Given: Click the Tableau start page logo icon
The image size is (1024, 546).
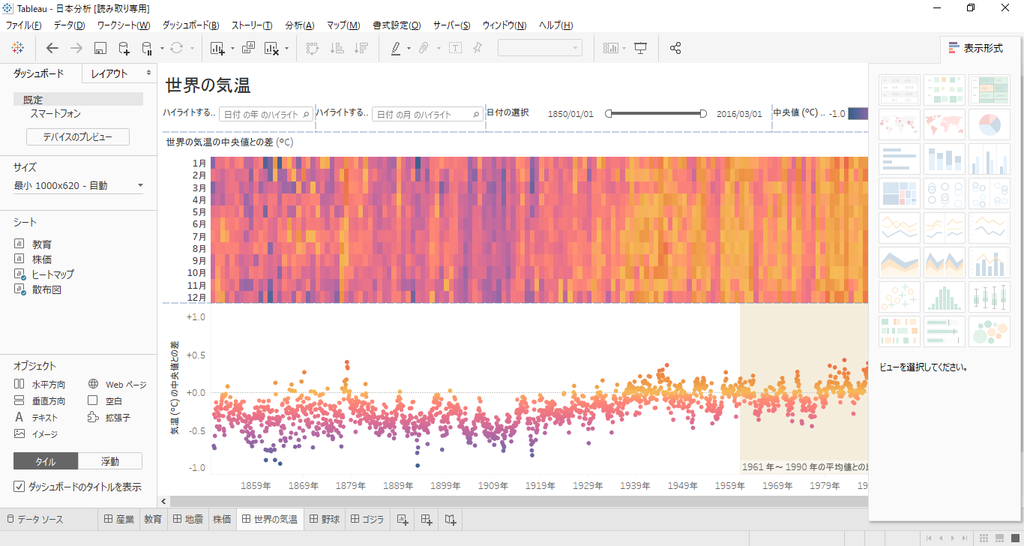Looking at the screenshot, I should (x=18, y=48).
